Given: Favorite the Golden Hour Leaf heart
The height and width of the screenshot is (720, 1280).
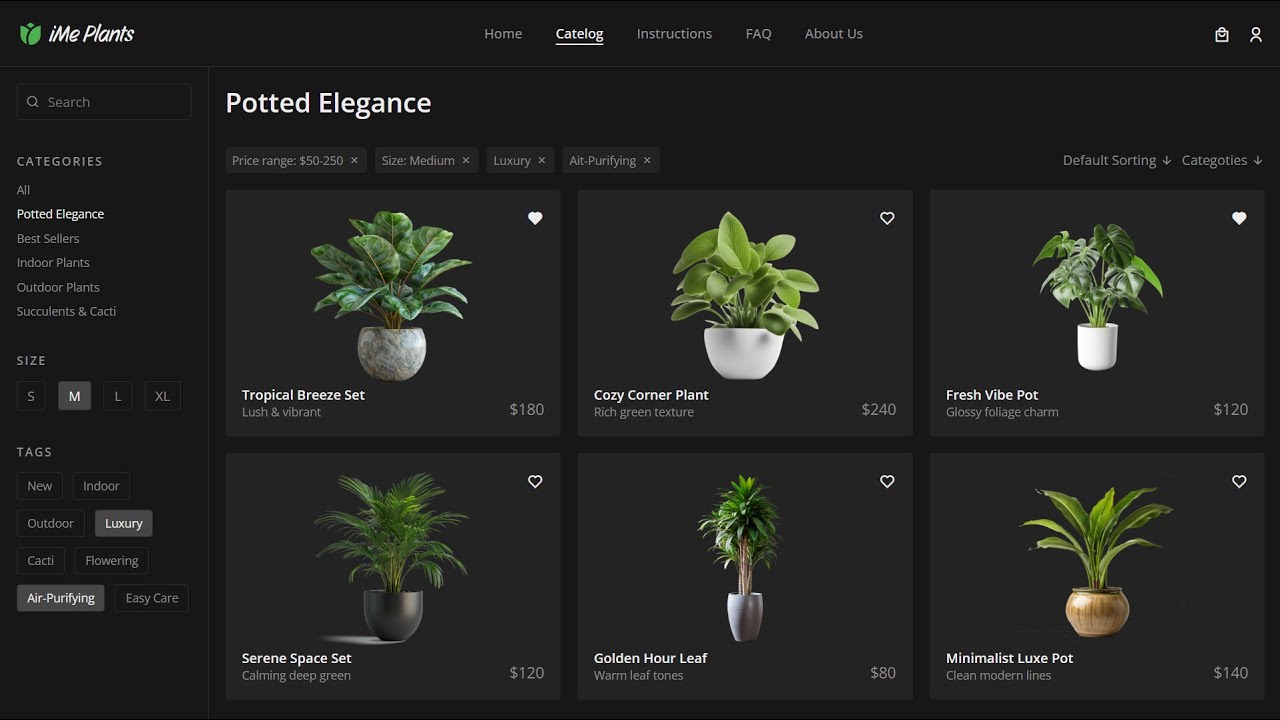Looking at the screenshot, I should (887, 482).
